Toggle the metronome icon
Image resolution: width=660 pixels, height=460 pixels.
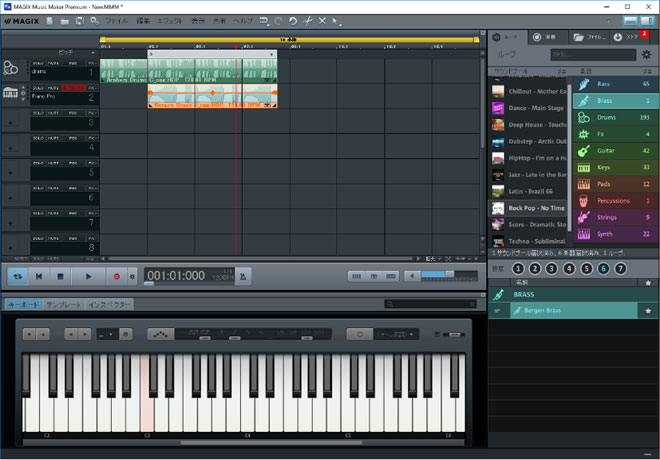point(244,276)
